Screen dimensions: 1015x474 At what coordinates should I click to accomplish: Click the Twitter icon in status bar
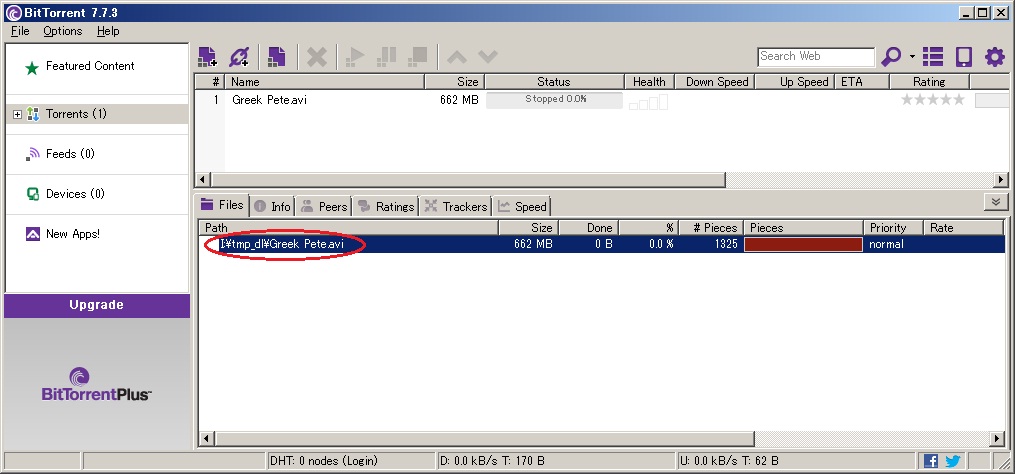[951, 461]
